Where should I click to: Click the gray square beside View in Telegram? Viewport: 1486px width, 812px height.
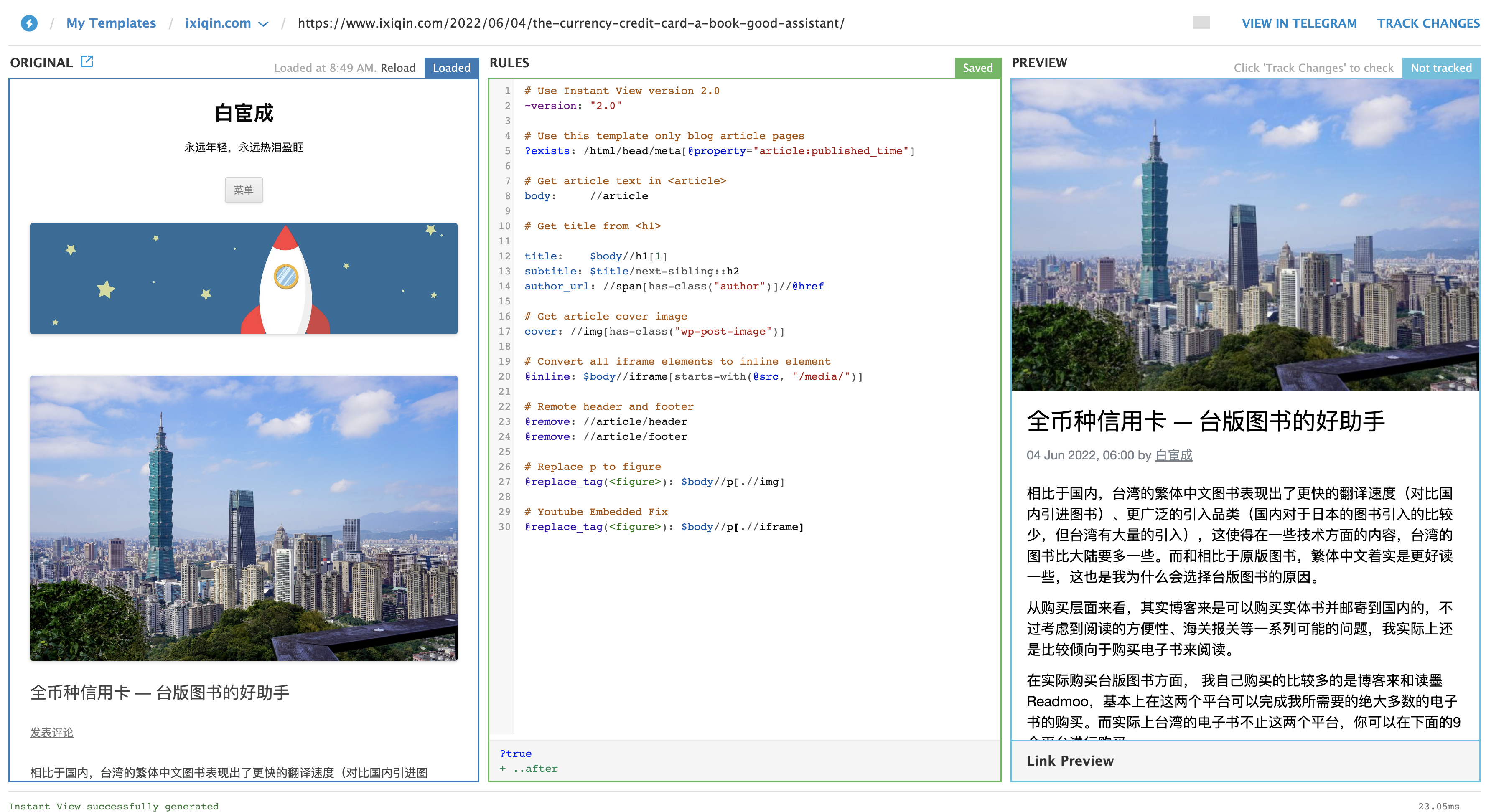pyautogui.click(x=1201, y=23)
